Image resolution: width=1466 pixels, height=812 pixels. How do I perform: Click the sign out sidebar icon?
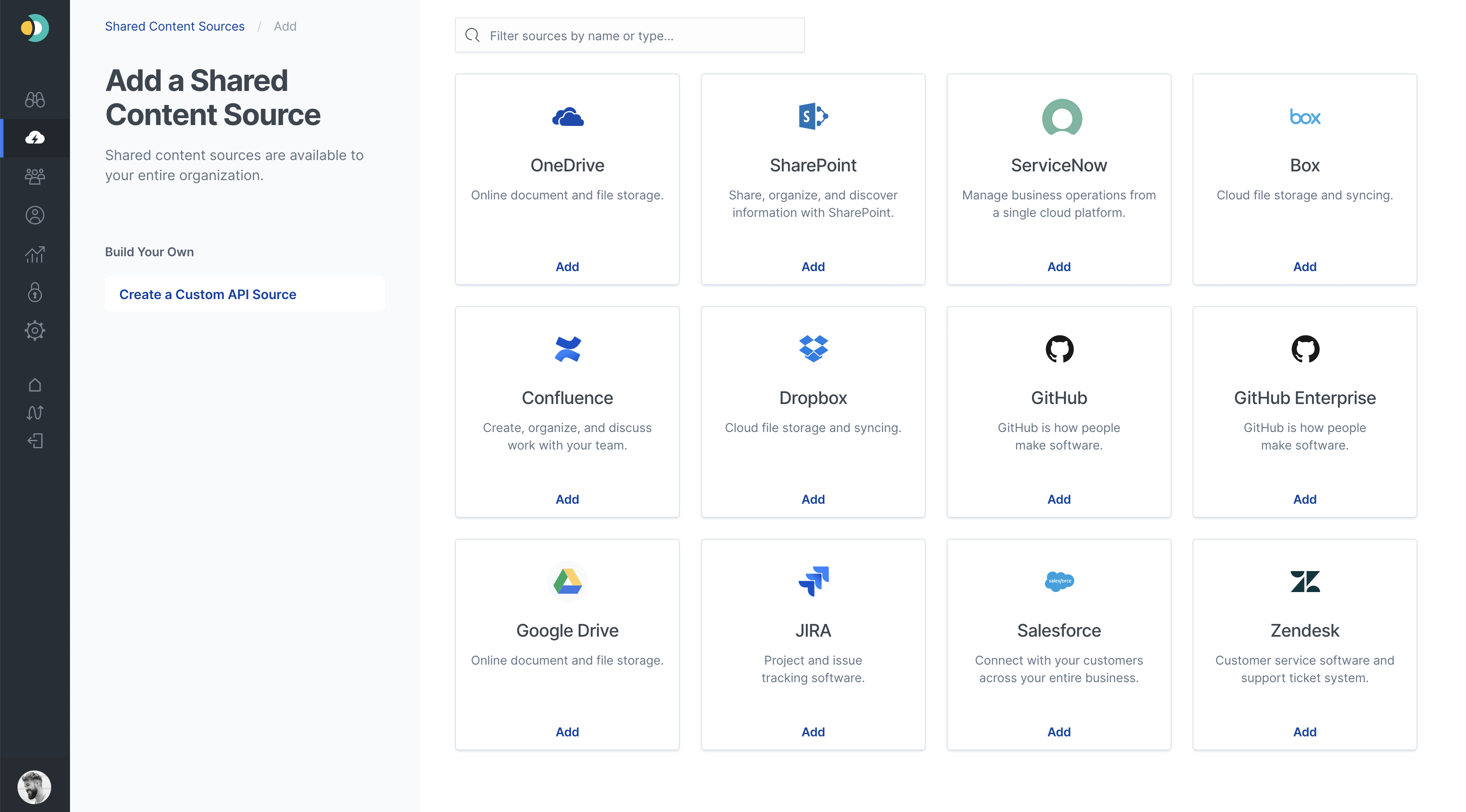tap(35, 441)
